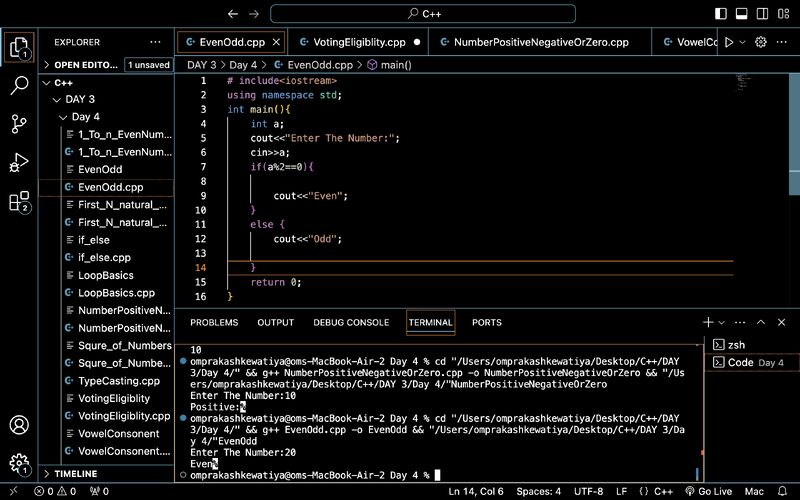Open the Source Control view
The image size is (800, 500).
click(x=19, y=124)
